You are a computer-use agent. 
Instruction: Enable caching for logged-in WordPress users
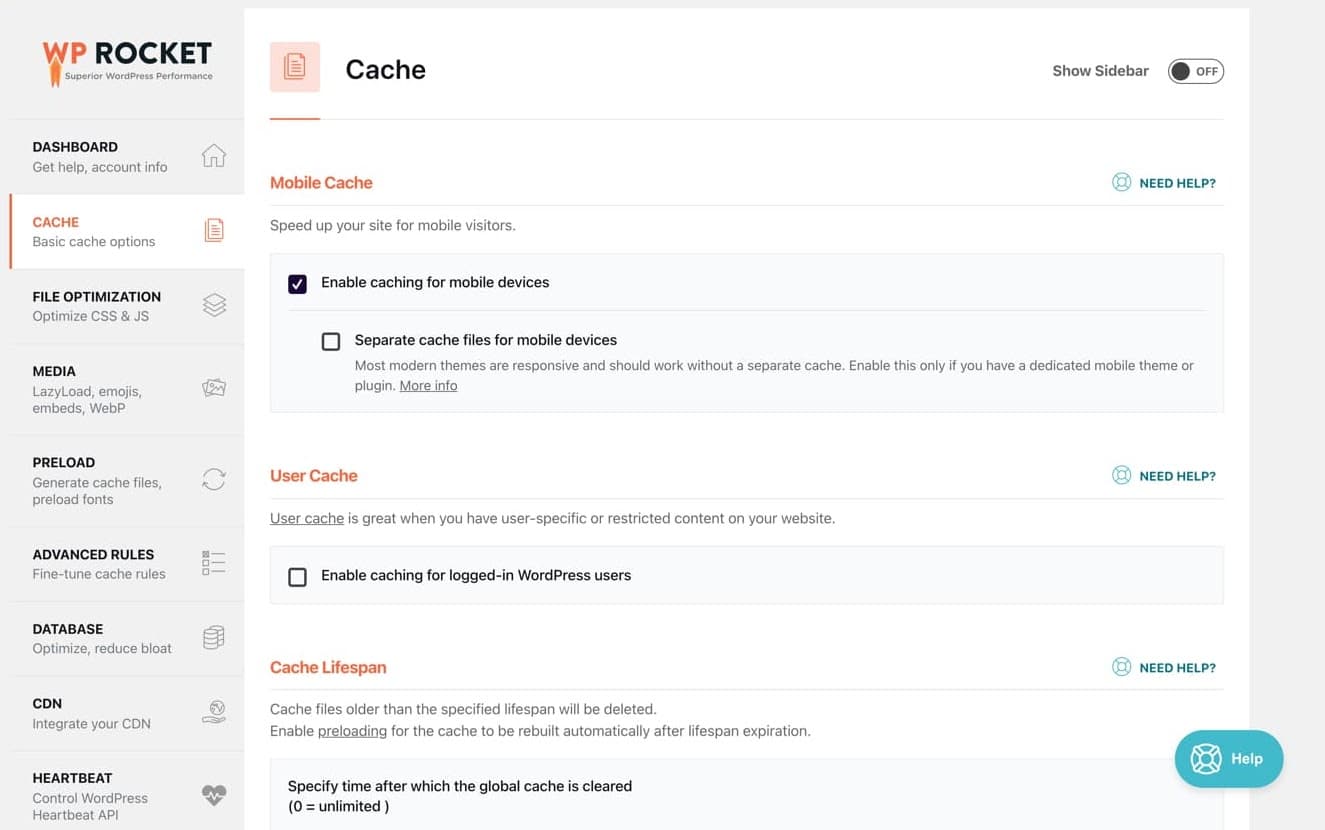tap(297, 576)
